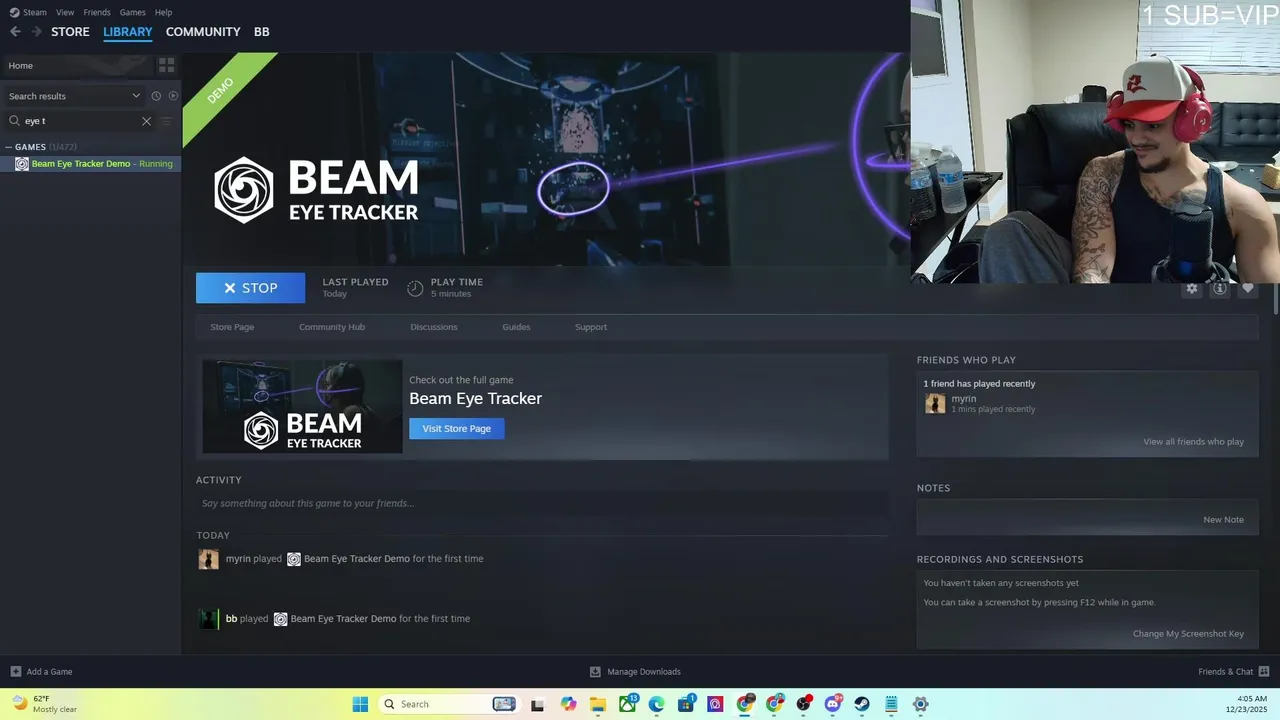Navigate forward with the right arrow
Image resolution: width=1280 pixels, height=720 pixels.
pyautogui.click(x=37, y=32)
